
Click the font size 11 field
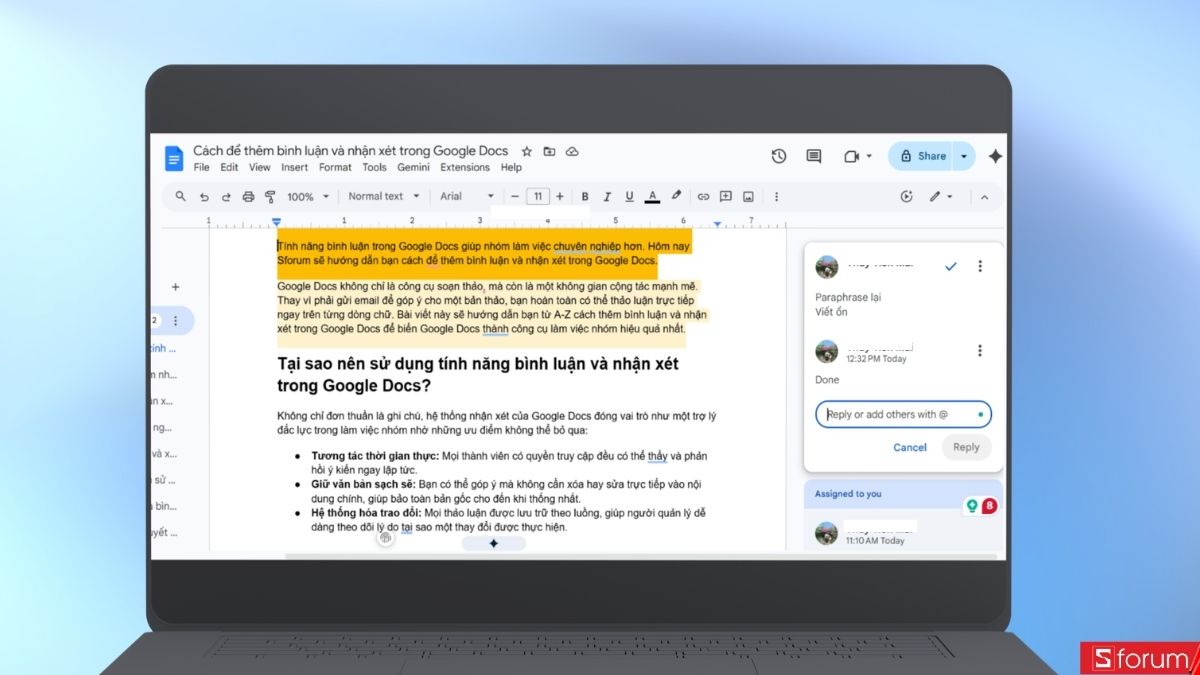coord(538,196)
